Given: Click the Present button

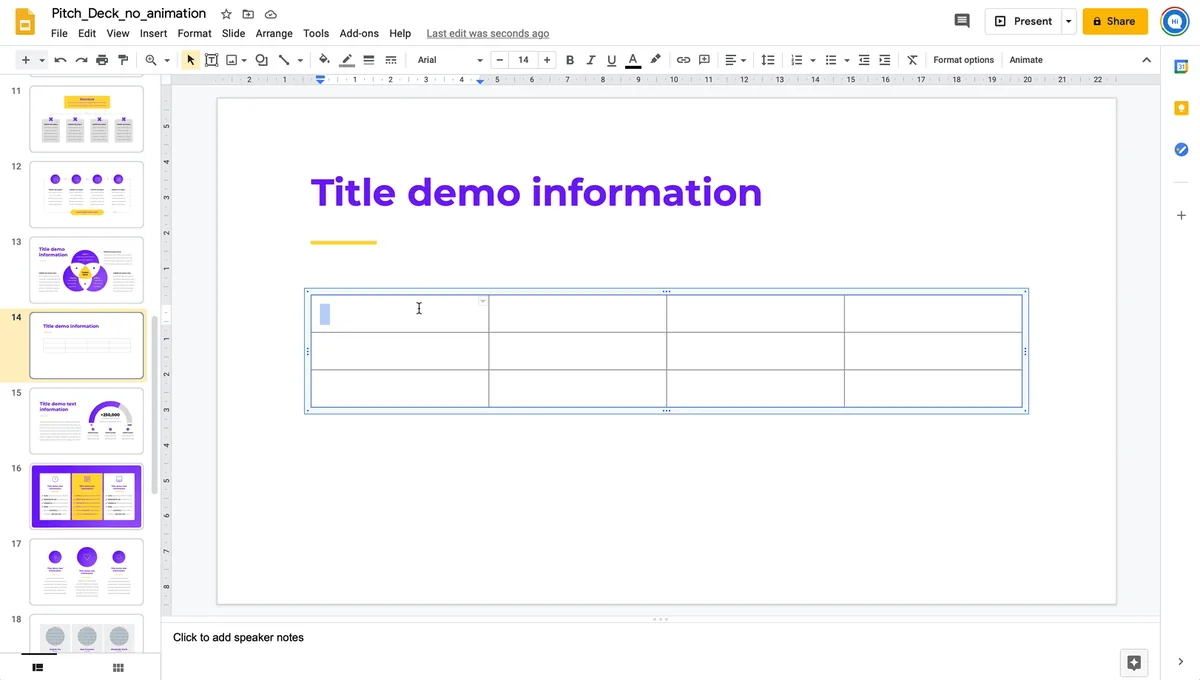Looking at the screenshot, I should point(1023,21).
